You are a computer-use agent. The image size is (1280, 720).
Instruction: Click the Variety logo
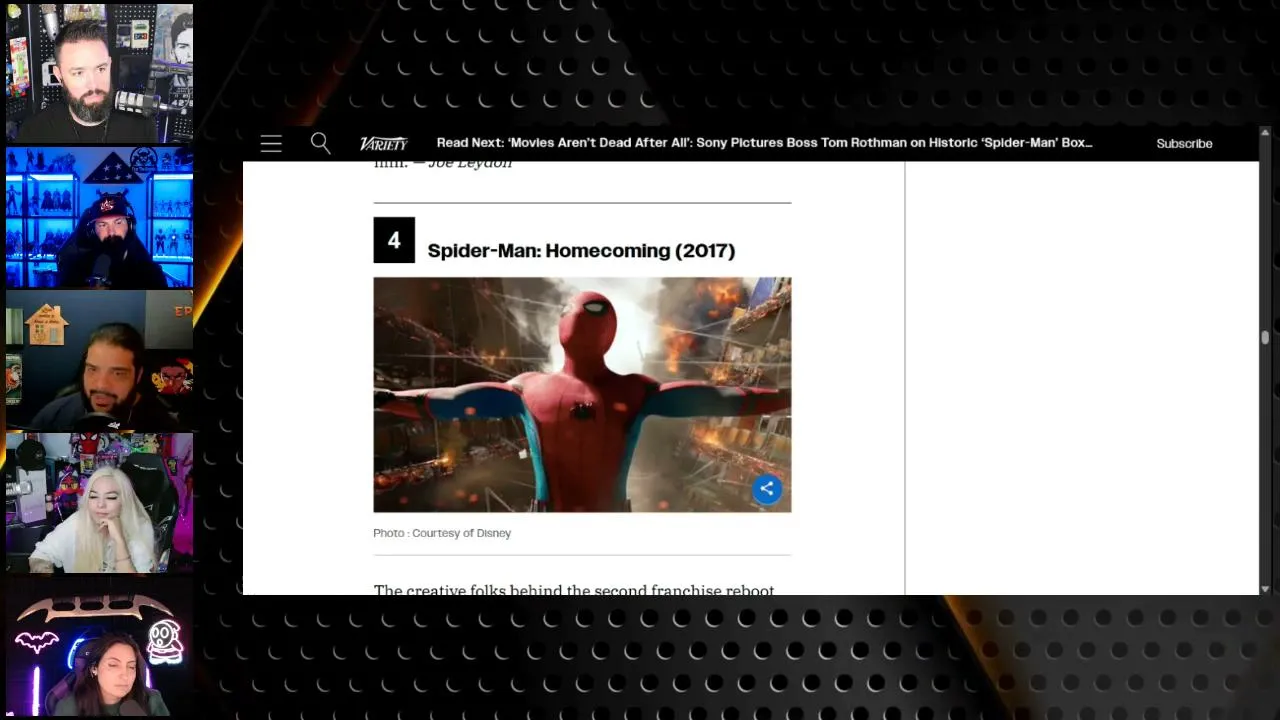(x=384, y=144)
